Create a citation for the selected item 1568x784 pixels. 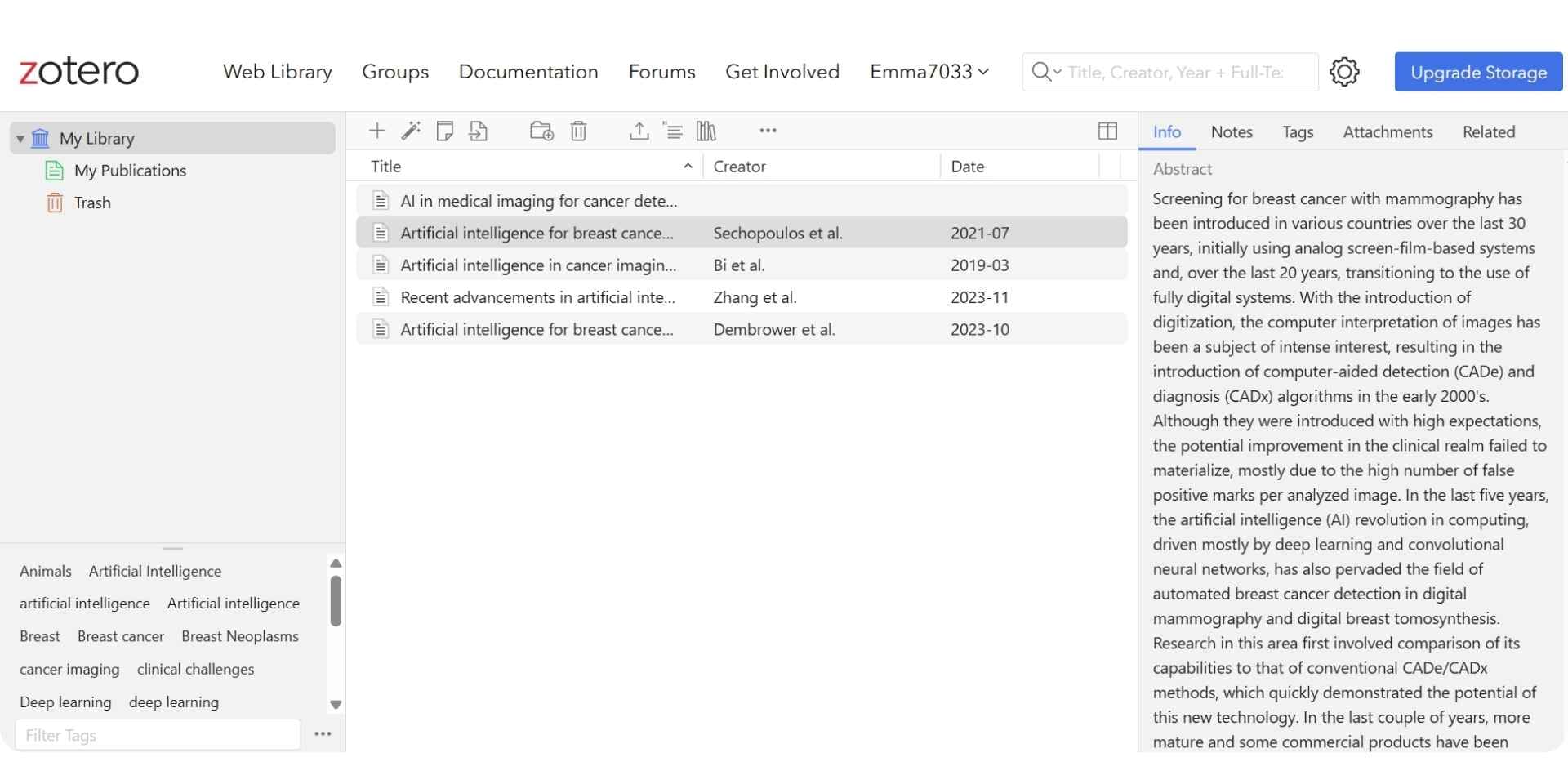point(673,131)
